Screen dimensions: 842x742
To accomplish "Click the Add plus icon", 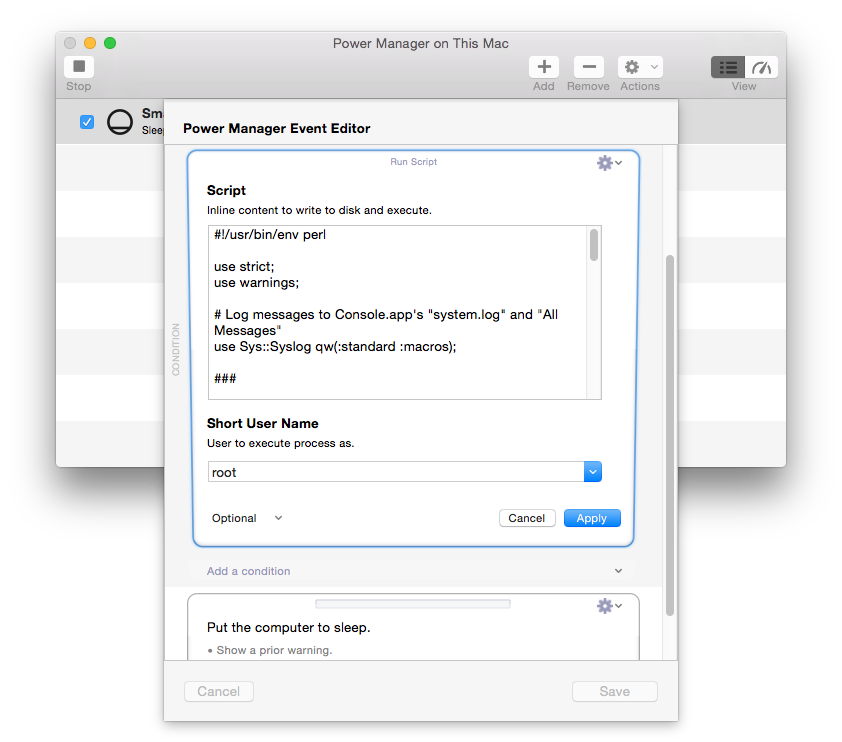I will click(544, 67).
